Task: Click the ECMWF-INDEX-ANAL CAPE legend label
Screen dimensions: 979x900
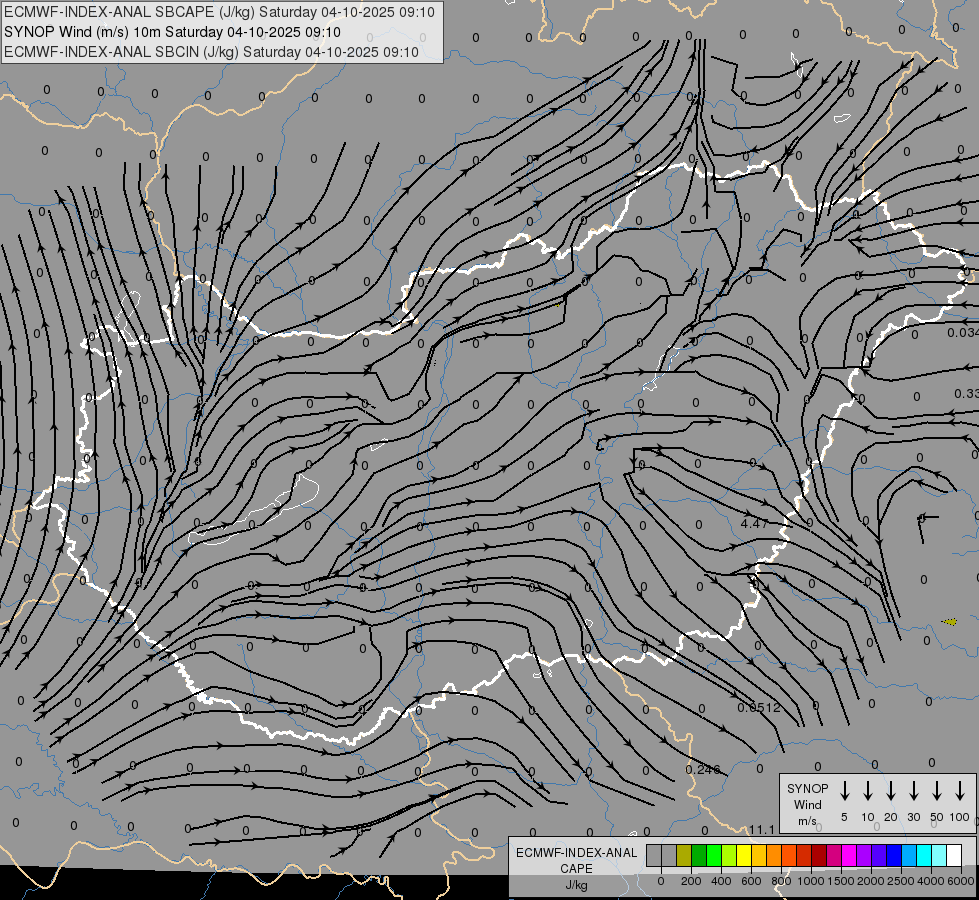Action: click(576, 860)
